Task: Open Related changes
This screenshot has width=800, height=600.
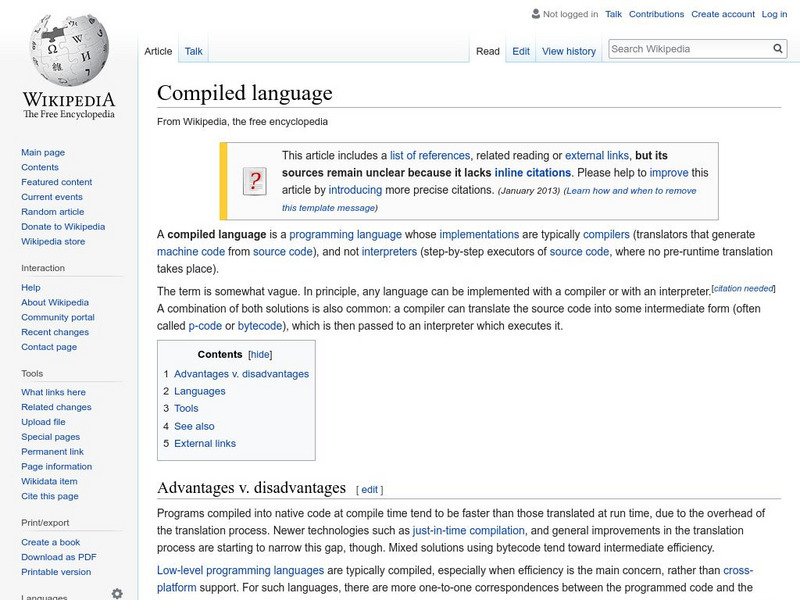Action: tap(56, 407)
